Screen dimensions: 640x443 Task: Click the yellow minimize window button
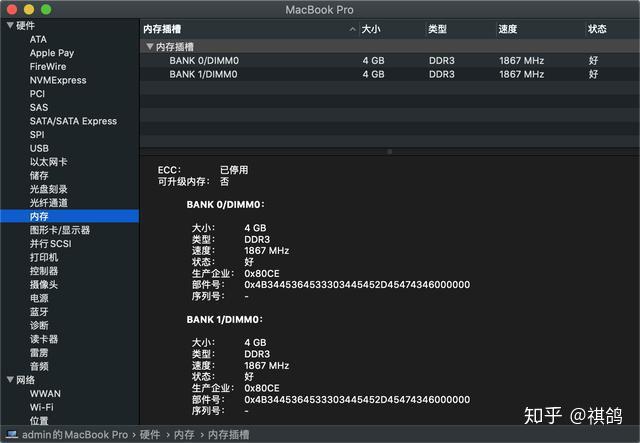(x=29, y=9)
